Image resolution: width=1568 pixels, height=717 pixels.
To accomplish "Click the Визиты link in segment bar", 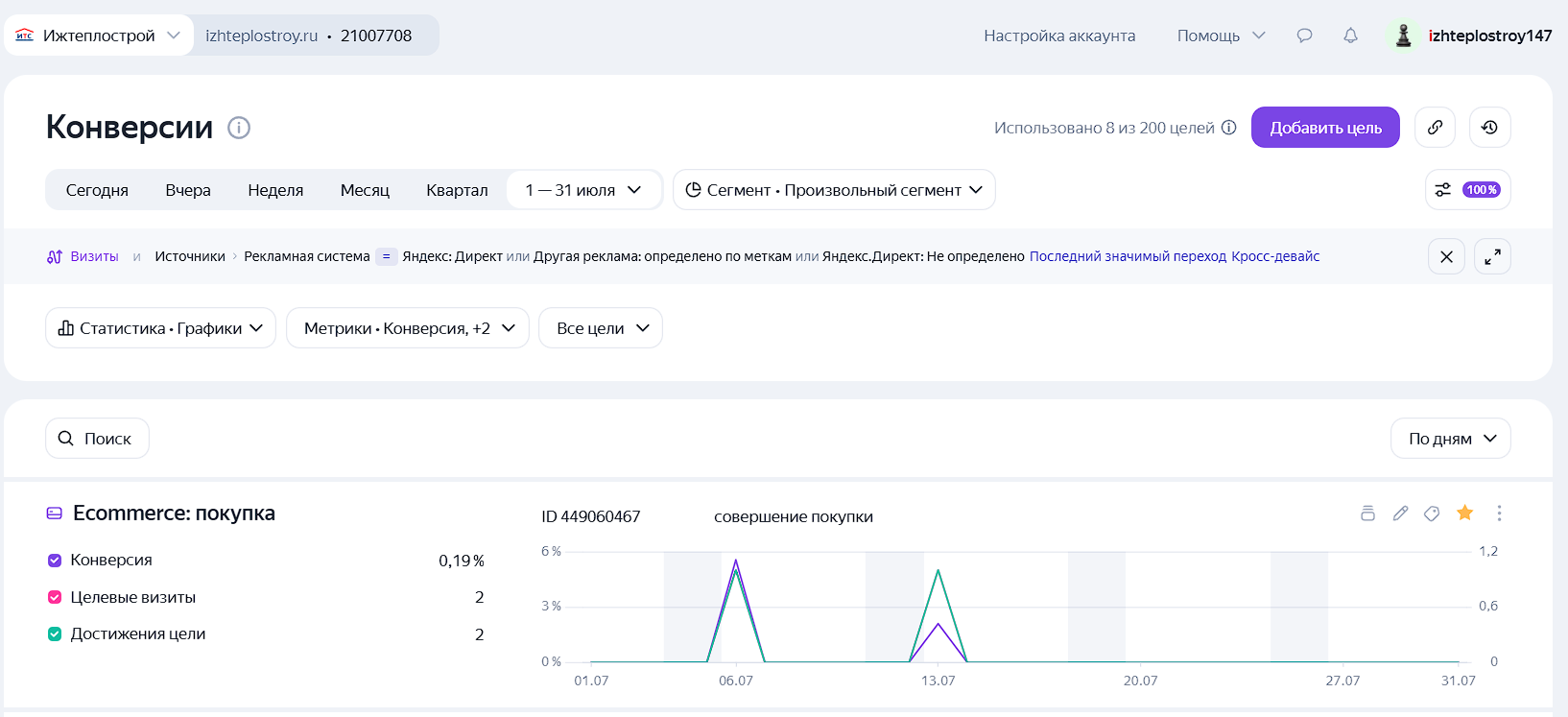I will coord(94,256).
